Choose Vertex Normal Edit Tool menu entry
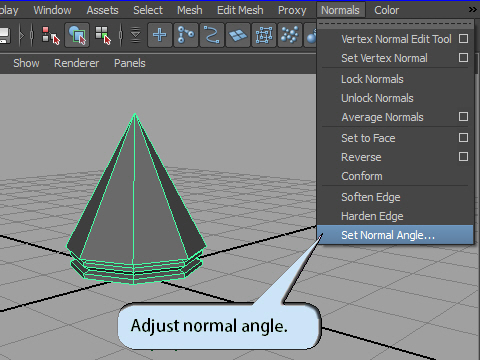The width and height of the screenshot is (480, 360). 396,39
